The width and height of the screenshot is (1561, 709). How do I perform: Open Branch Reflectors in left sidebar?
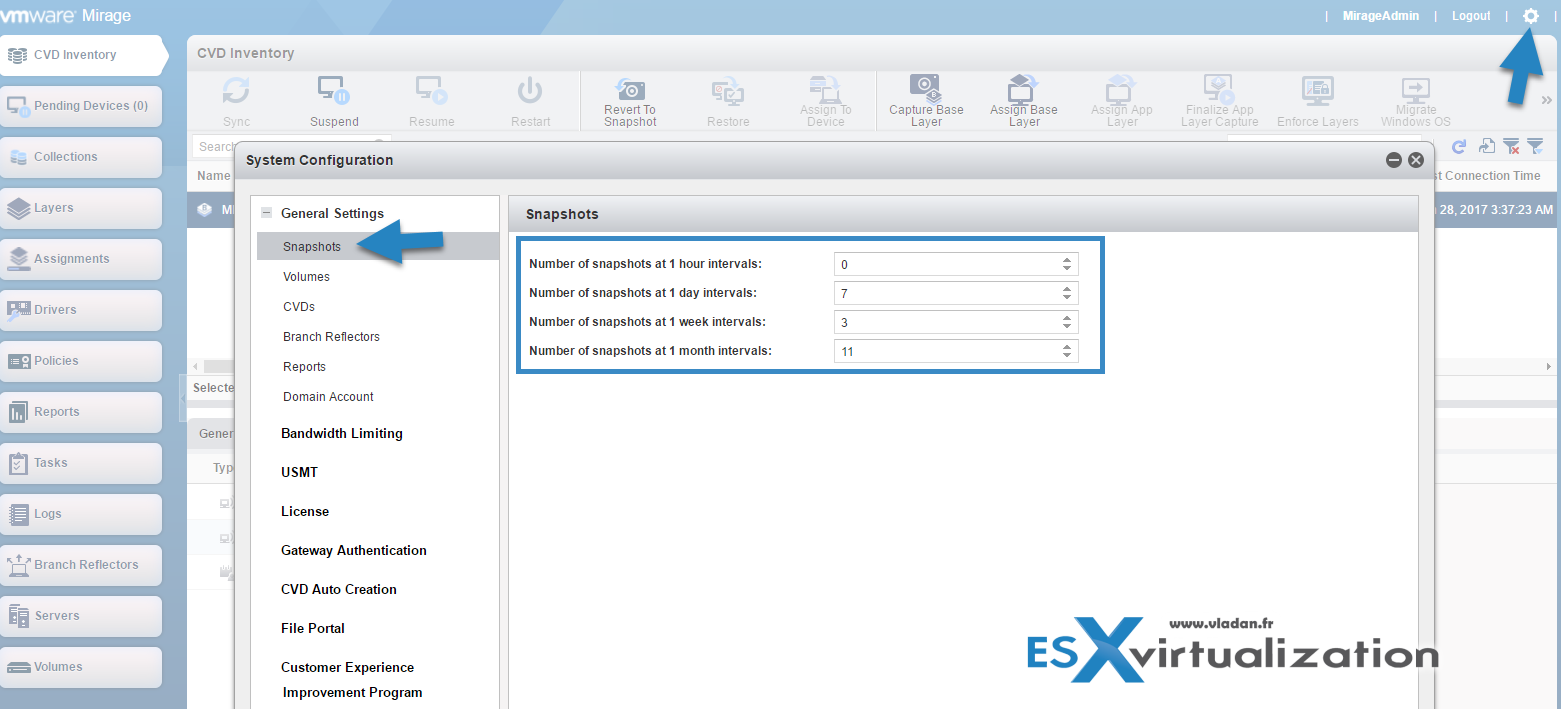pyautogui.click(x=81, y=565)
